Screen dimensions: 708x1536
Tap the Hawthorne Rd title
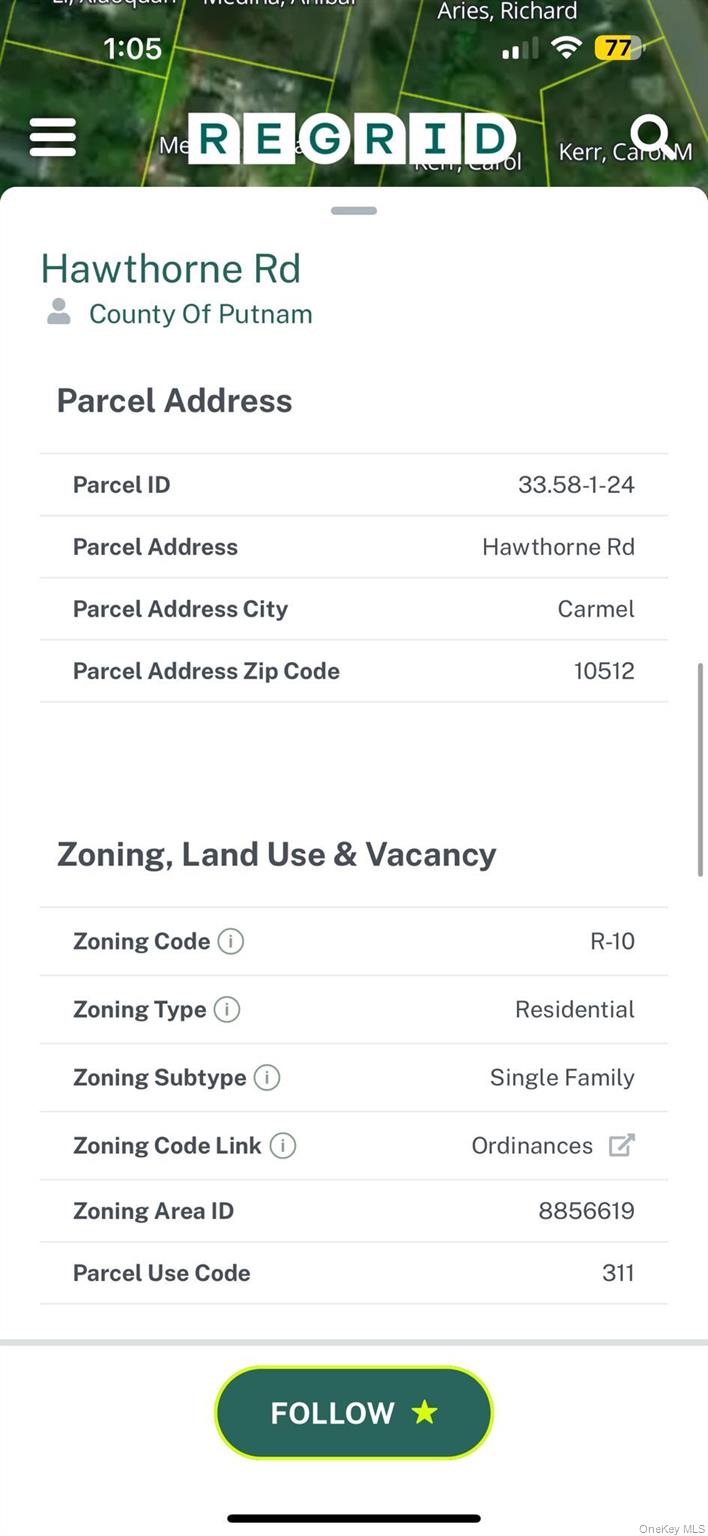pos(171,268)
